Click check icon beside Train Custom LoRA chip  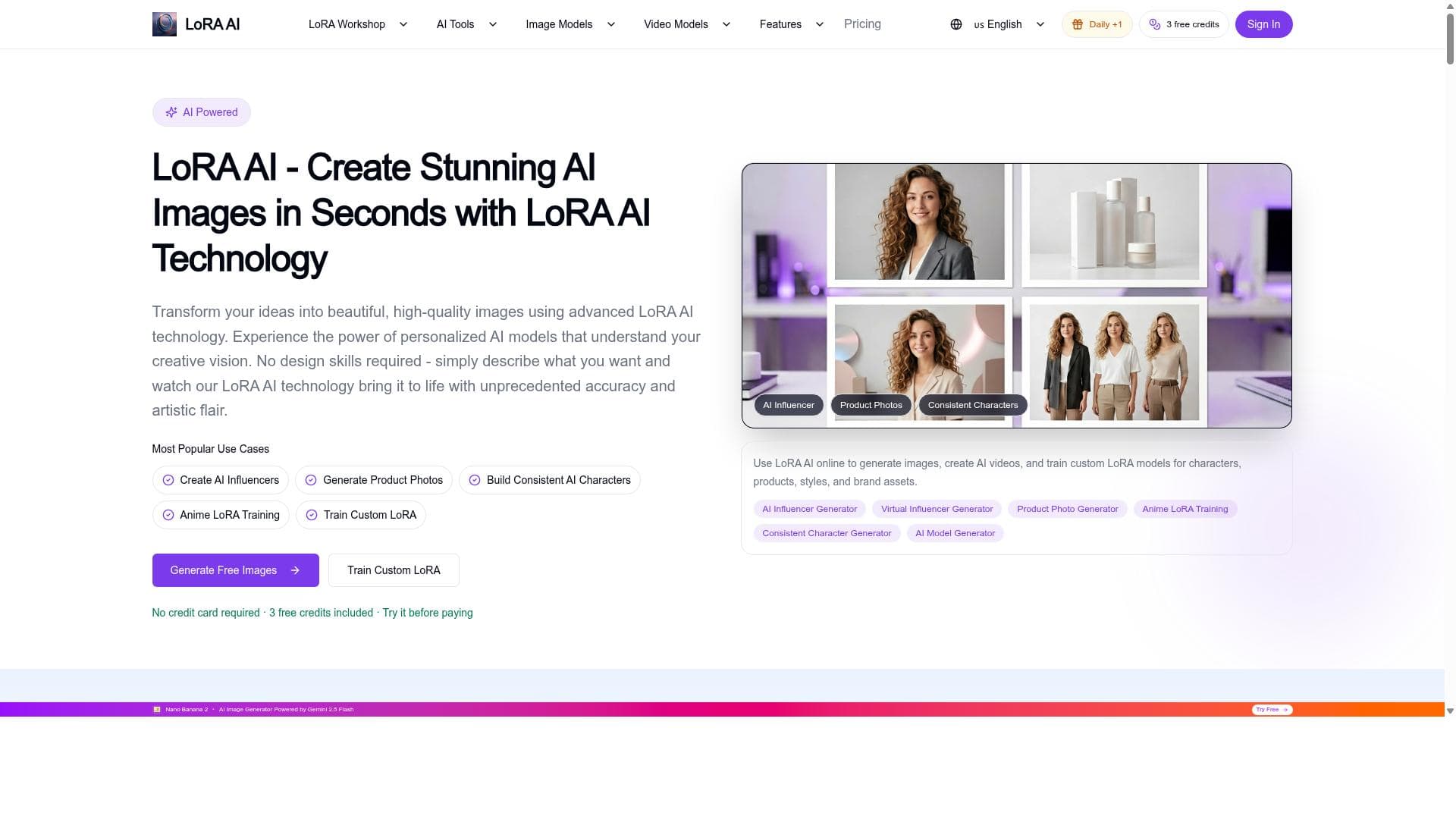coord(312,515)
